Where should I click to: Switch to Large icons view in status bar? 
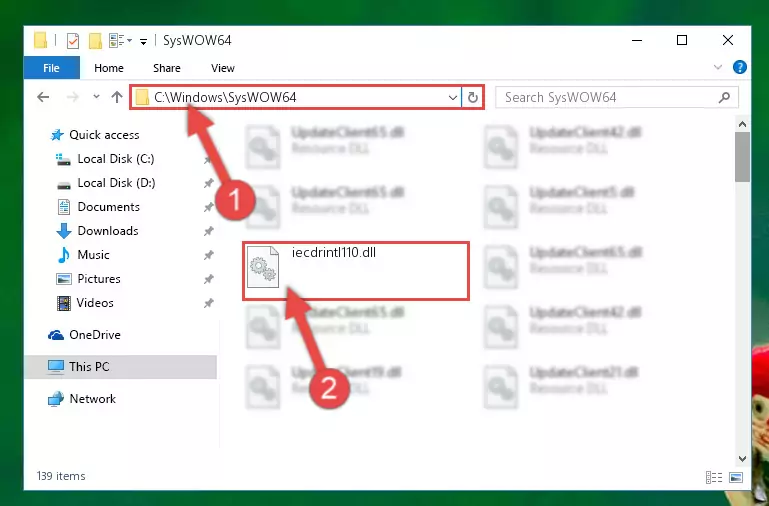tap(736, 477)
